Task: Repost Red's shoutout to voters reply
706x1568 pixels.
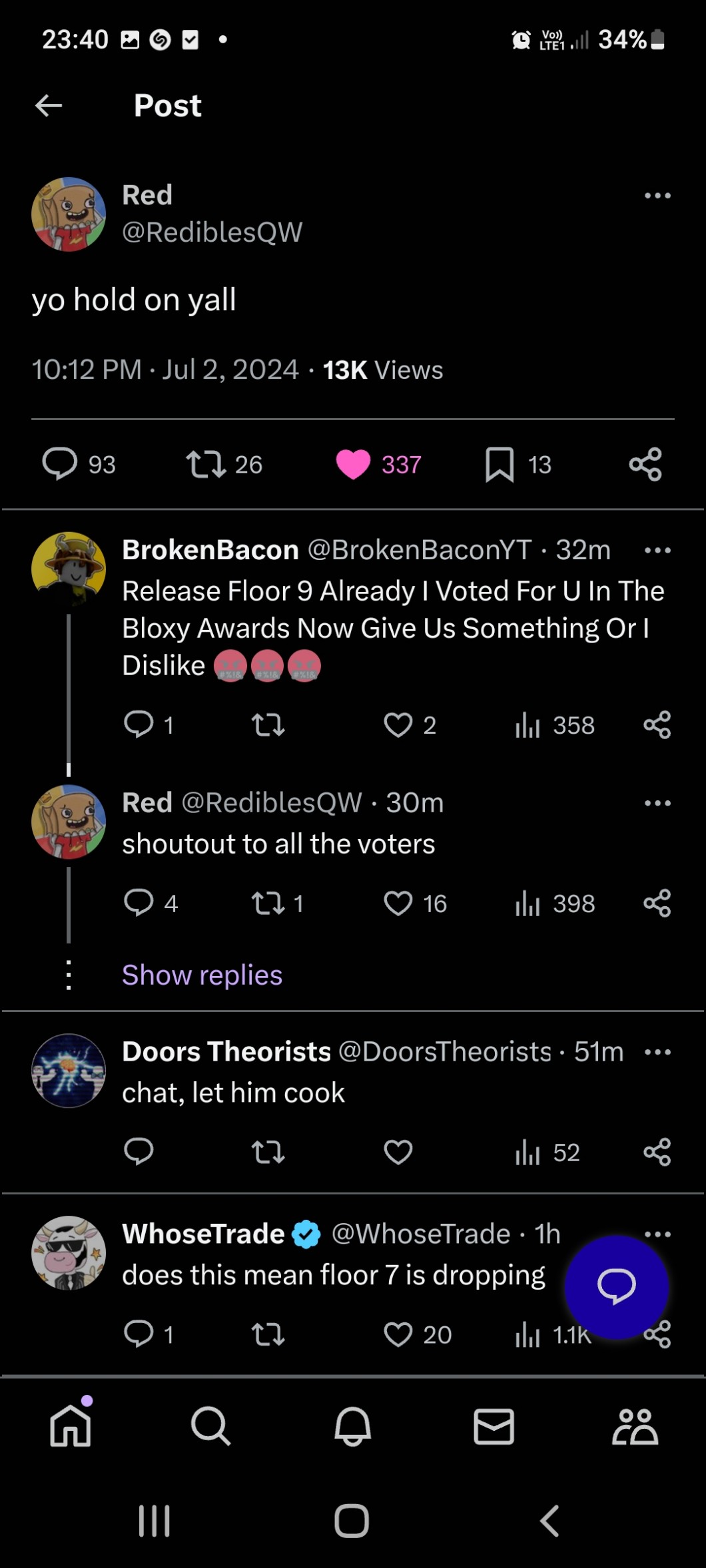Action: pos(268,904)
